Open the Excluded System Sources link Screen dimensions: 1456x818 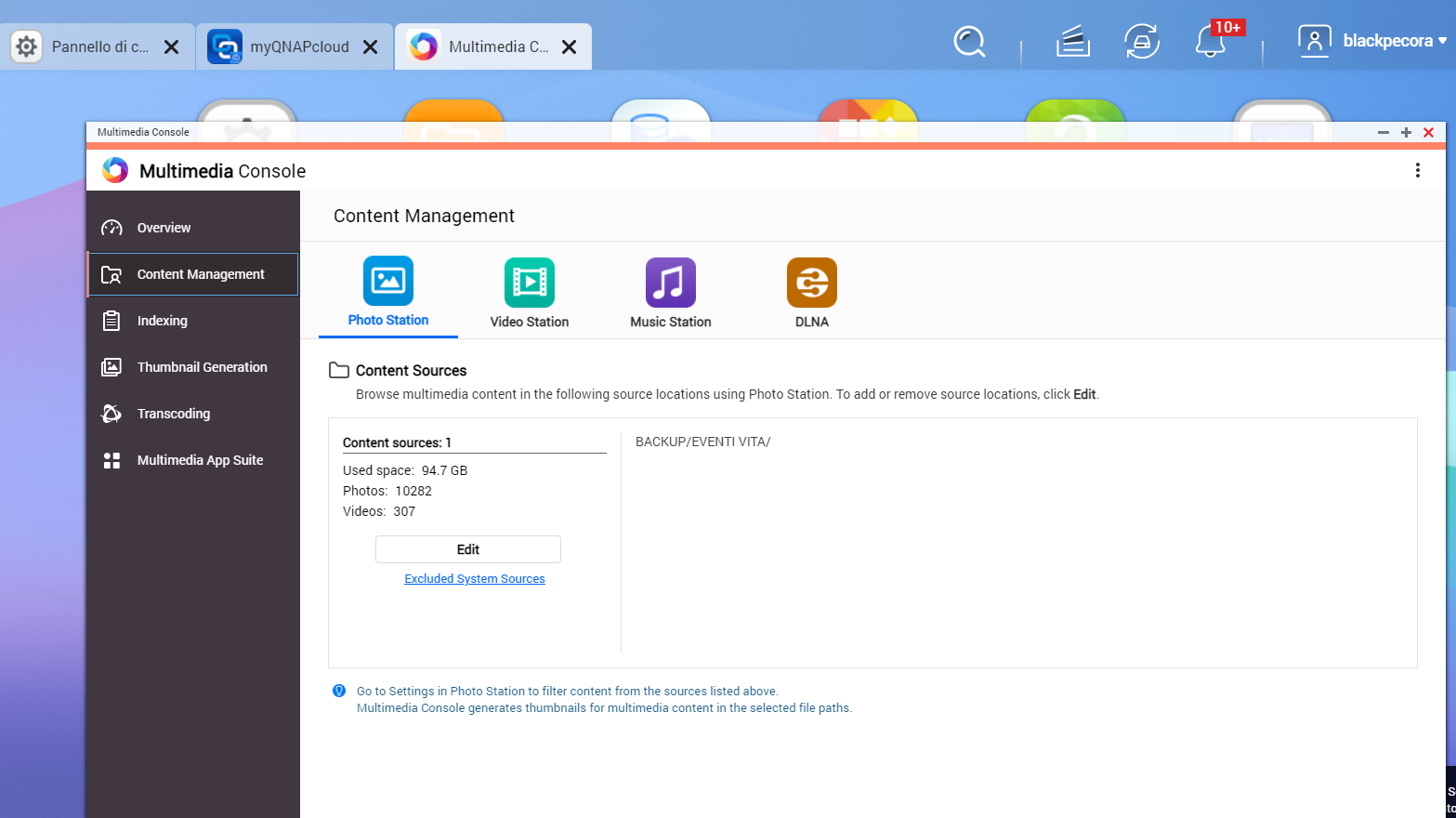coord(474,579)
